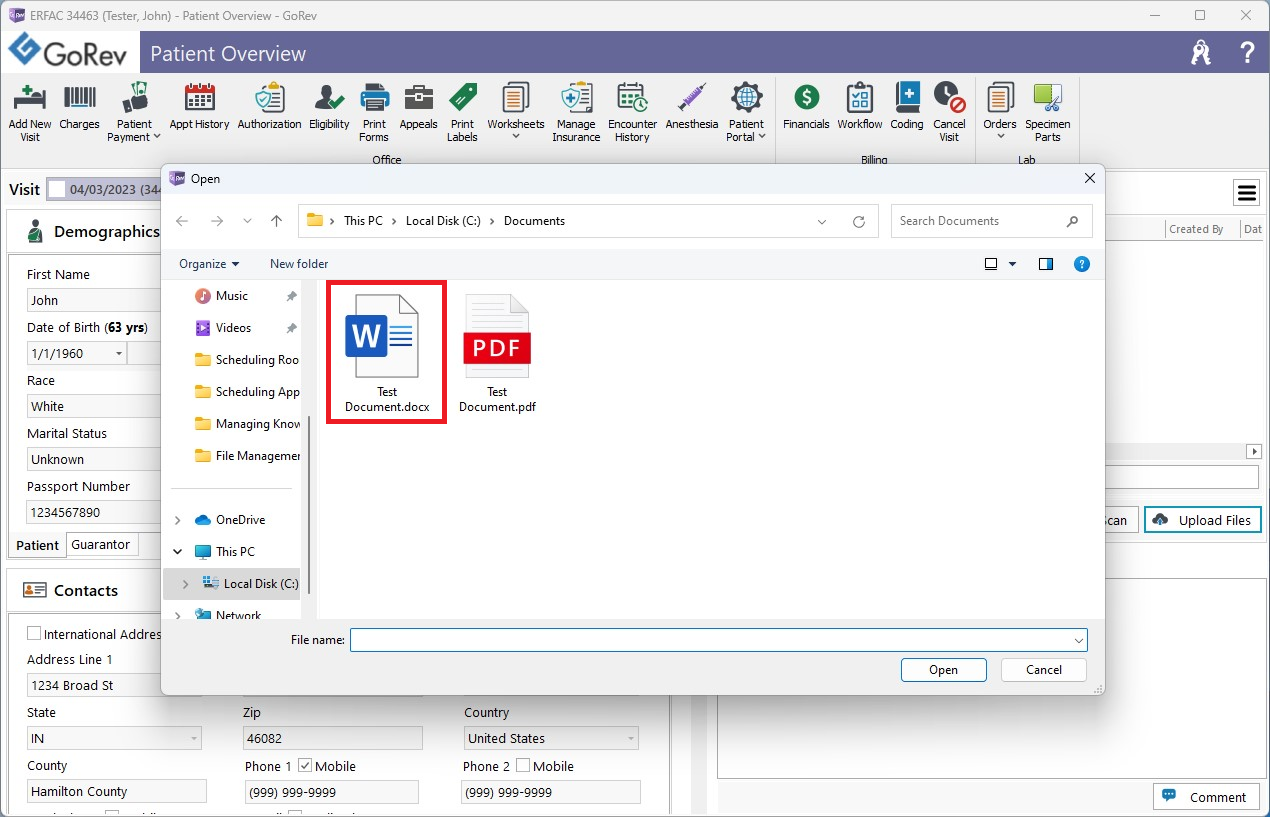The image size is (1270, 817).
Task: Click the Cancel button in dialog
Action: [1043, 670]
